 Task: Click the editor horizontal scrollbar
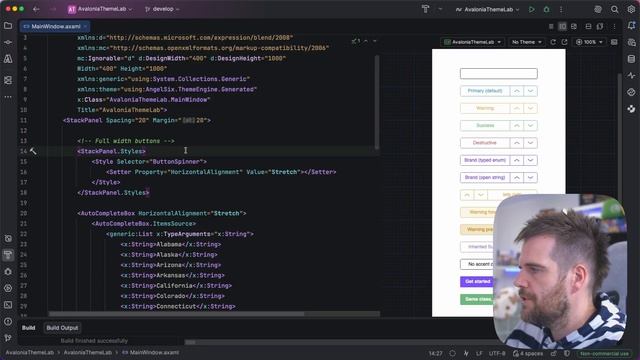[x=176, y=314]
